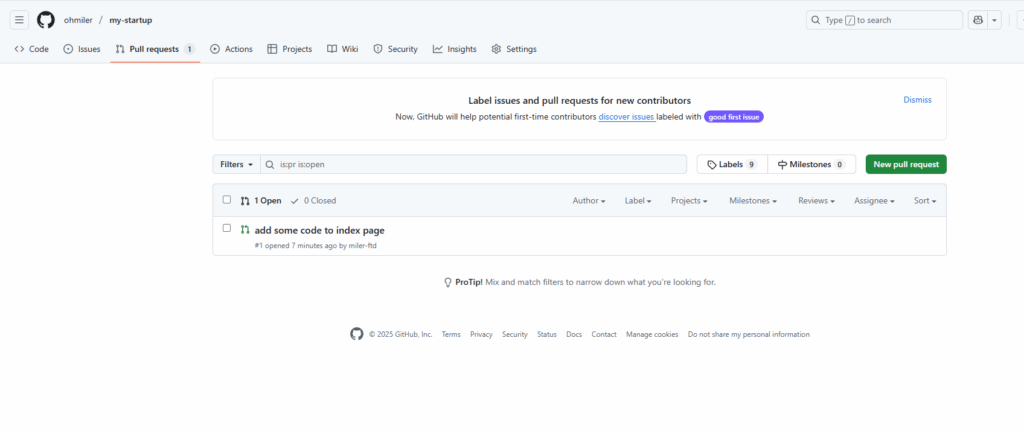
Task: Focus the 'is:pr is:open' search field
Action: click(x=480, y=164)
